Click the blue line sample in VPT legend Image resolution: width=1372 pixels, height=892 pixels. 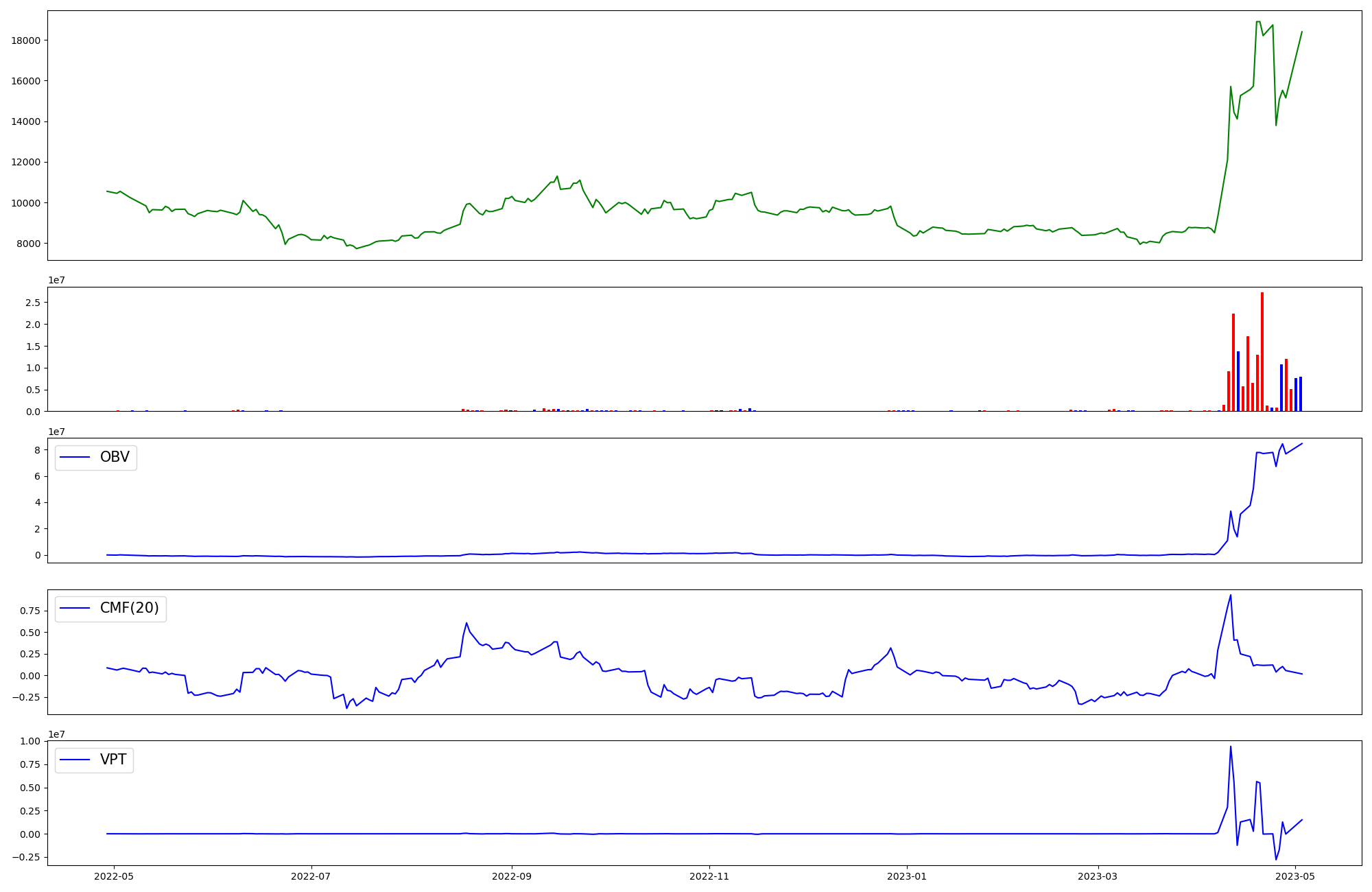[x=75, y=760]
